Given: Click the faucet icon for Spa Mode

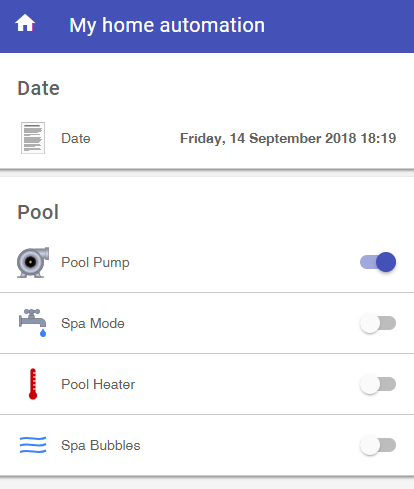Looking at the screenshot, I should [x=33, y=323].
